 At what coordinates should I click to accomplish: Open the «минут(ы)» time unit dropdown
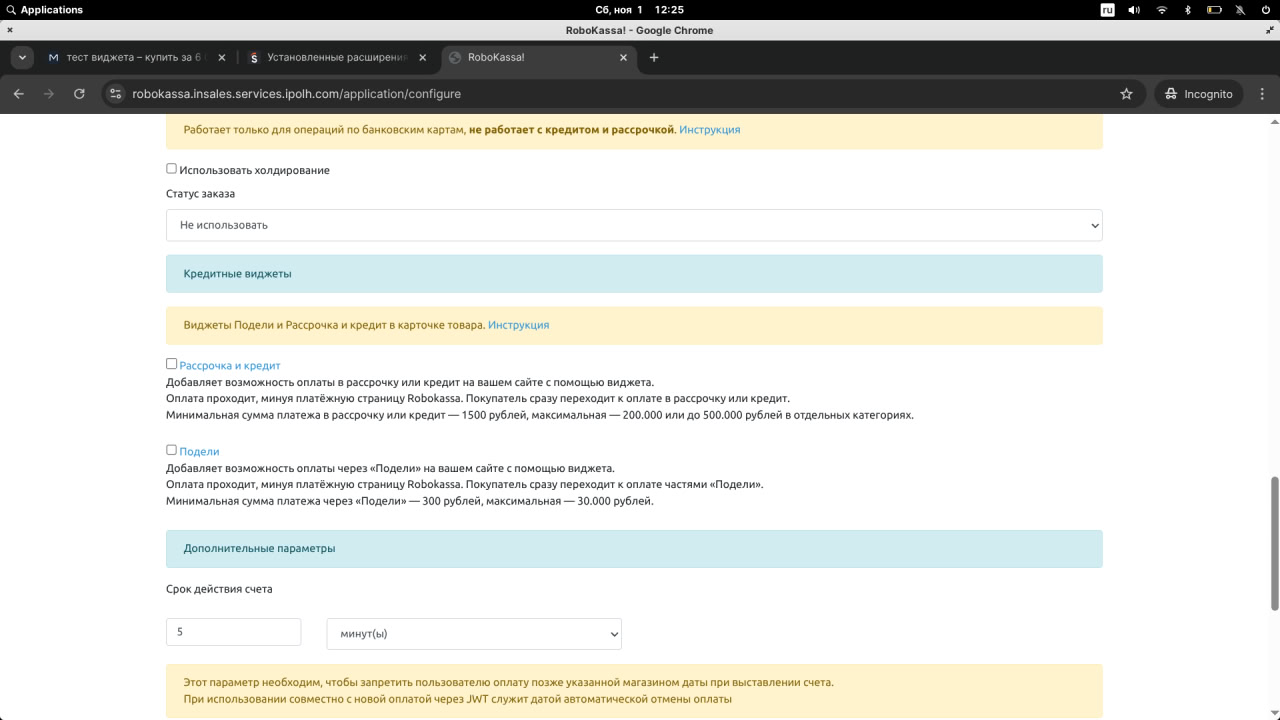point(474,634)
